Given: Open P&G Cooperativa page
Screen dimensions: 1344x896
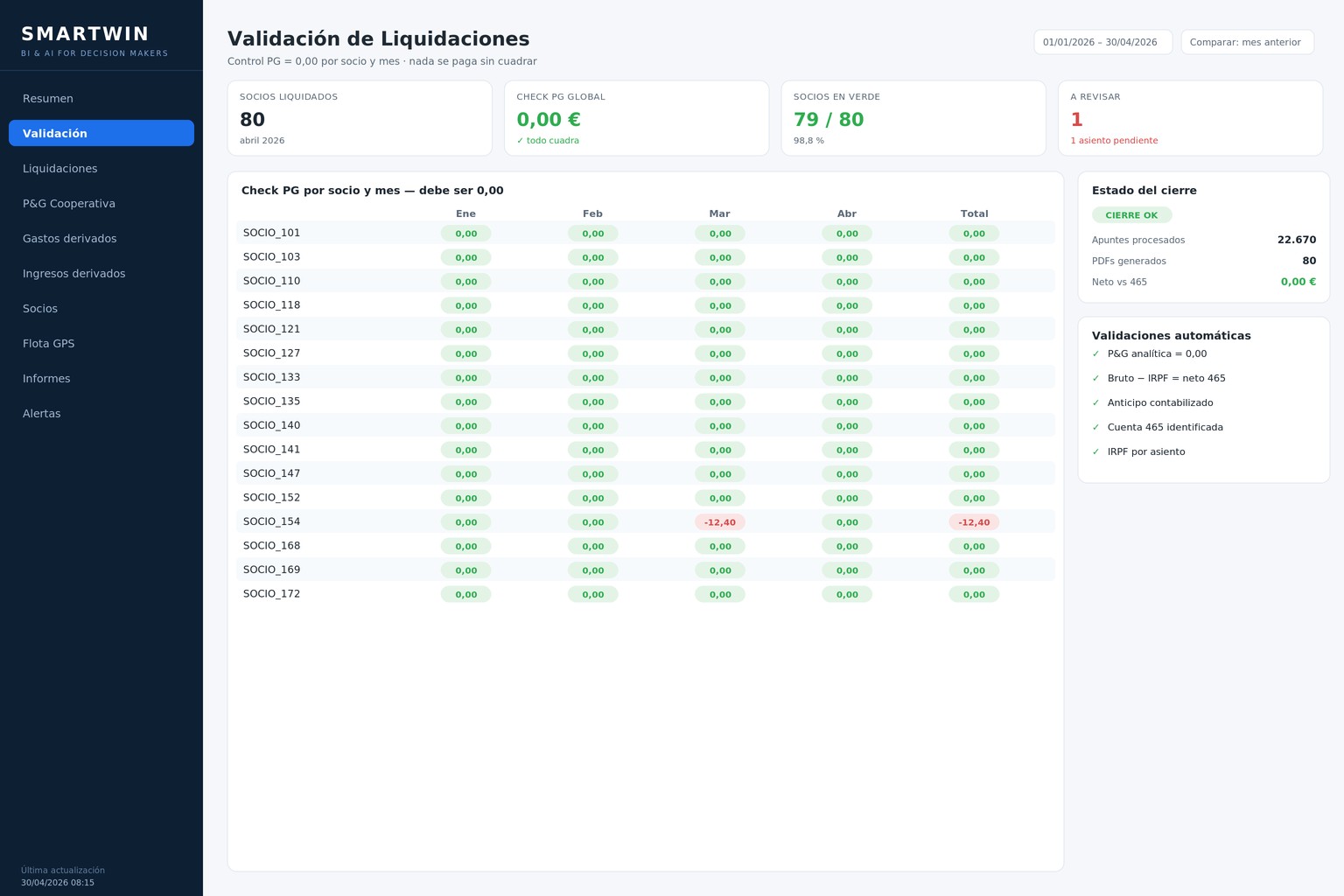Looking at the screenshot, I should (x=101, y=203).
